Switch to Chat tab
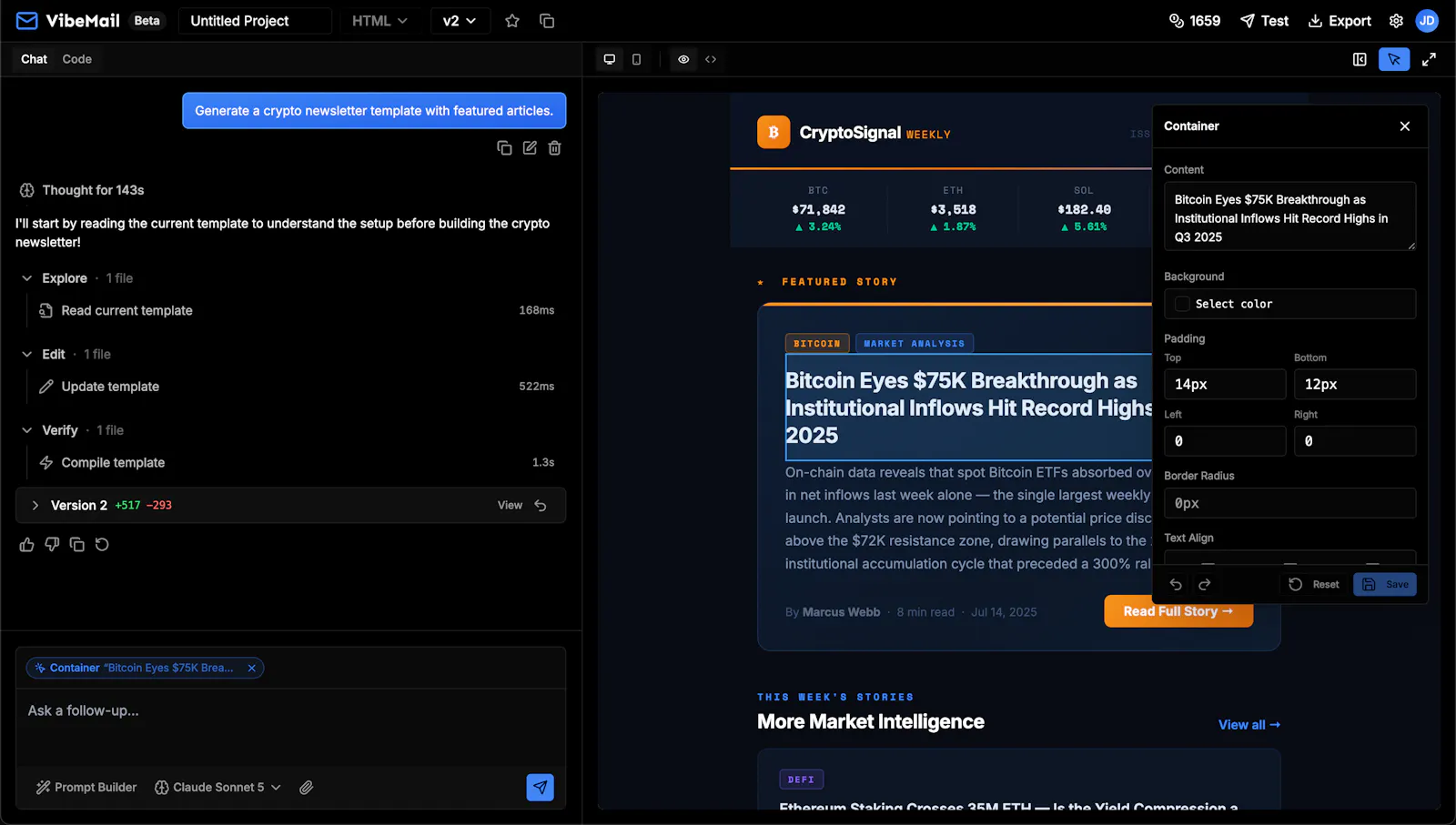 tap(35, 59)
